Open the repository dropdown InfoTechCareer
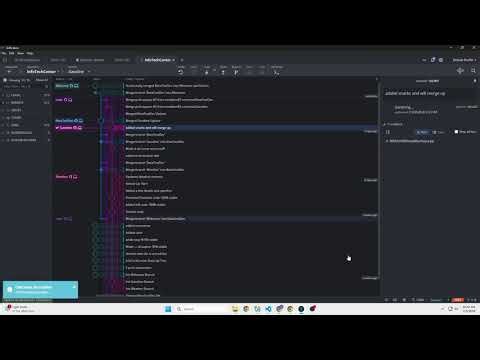480x360 pixels. tap(43, 72)
